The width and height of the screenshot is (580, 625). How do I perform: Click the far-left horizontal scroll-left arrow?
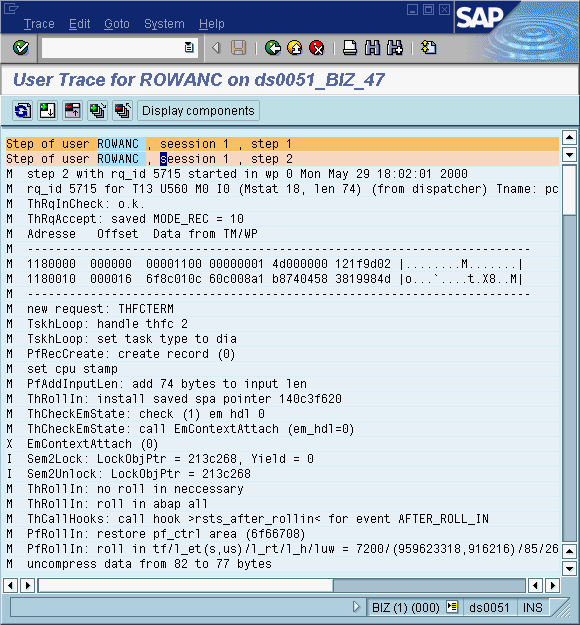click(10, 586)
